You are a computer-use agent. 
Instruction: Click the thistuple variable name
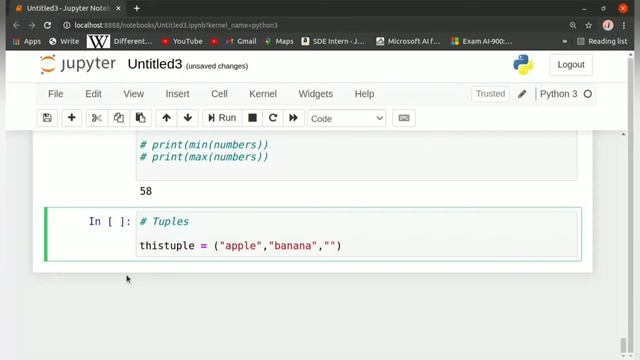pos(167,246)
